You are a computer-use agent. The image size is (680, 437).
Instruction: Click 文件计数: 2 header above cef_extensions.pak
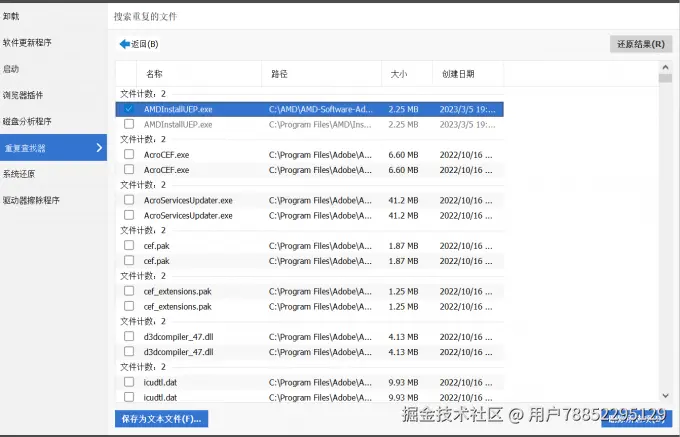143,276
